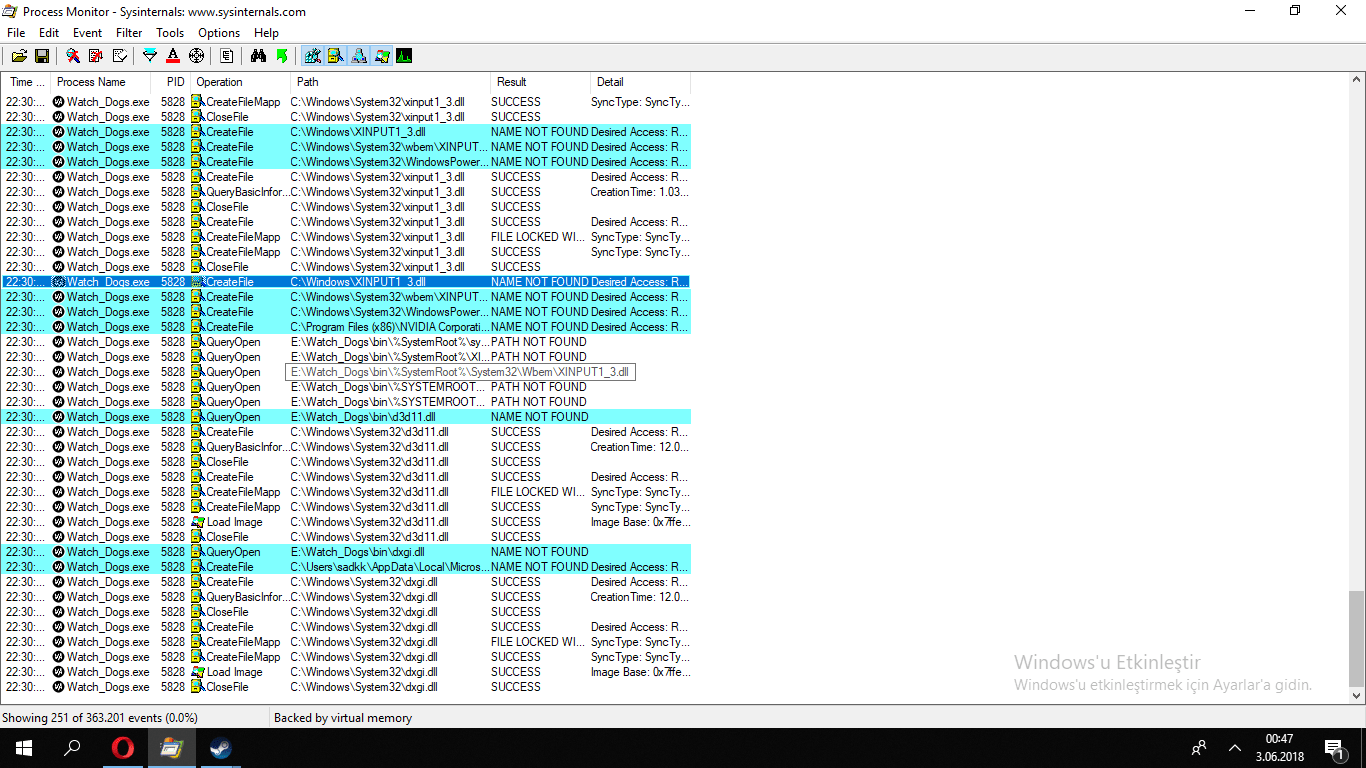Click the top CreateFileMapp xinput1_3.dll row
1366x768 pixels.
(x=346, y=102)
